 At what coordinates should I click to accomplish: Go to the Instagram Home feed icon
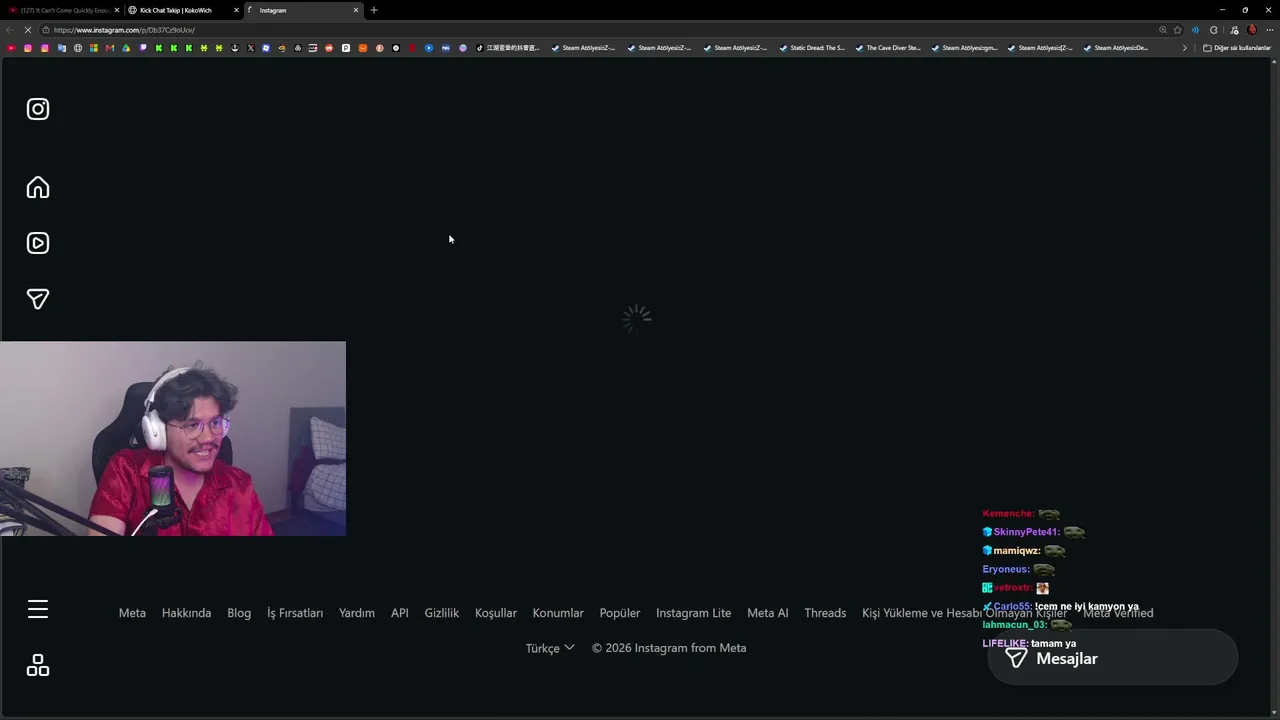coord(38,187)
